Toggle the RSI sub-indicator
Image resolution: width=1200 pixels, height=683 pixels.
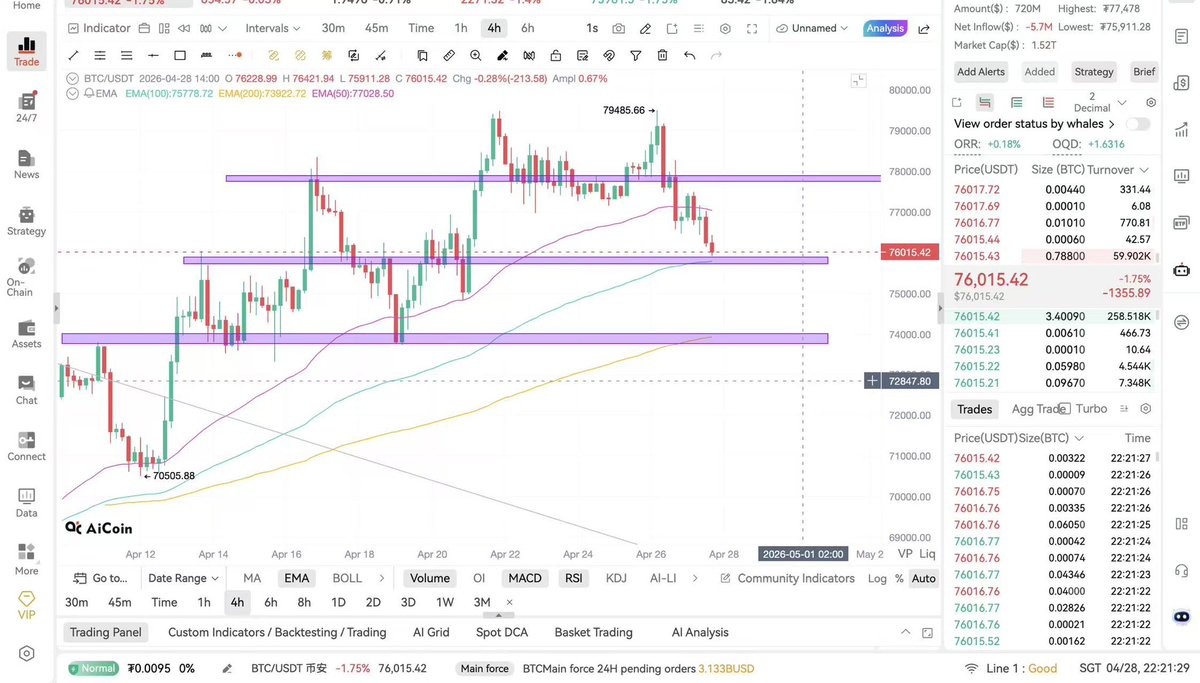click(574, 578)
